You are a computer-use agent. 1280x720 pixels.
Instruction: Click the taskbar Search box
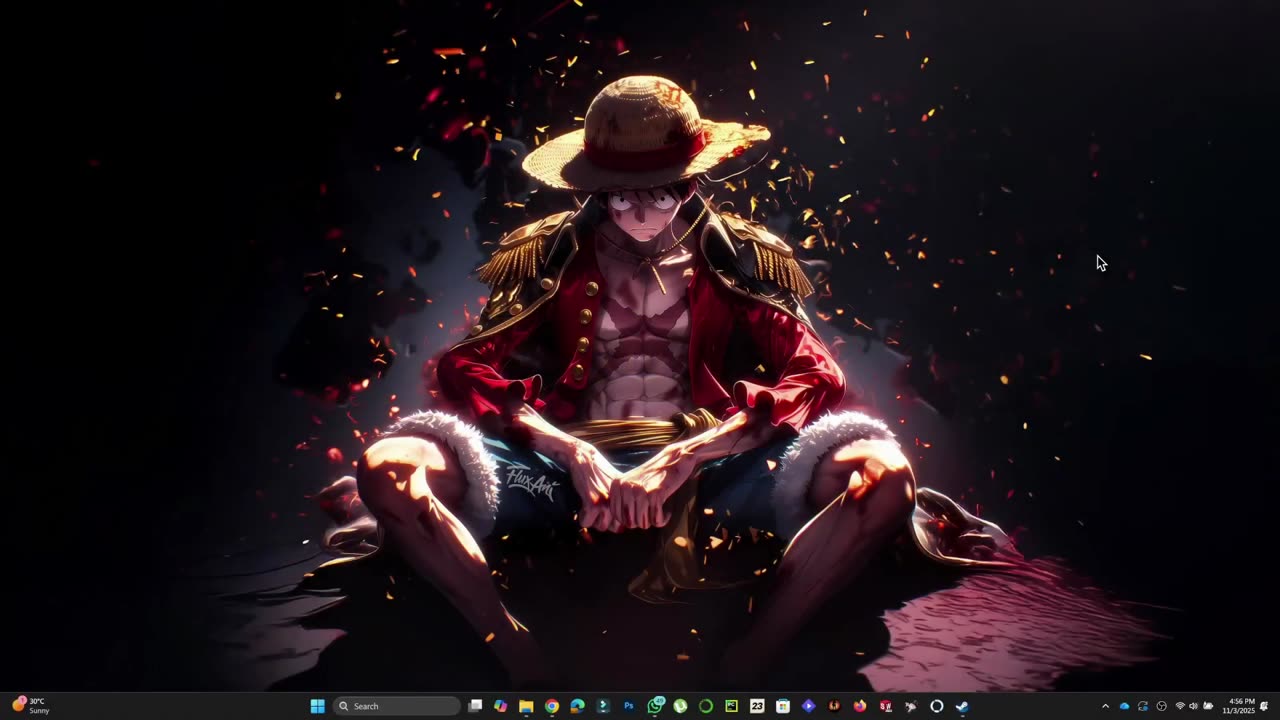[397, 706]
